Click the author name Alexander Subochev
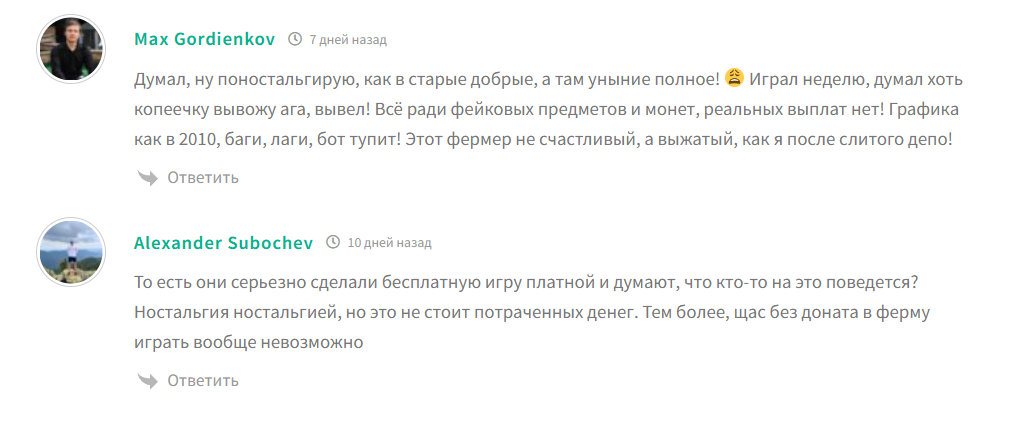1031x437 pixels. tap(224, 243)
